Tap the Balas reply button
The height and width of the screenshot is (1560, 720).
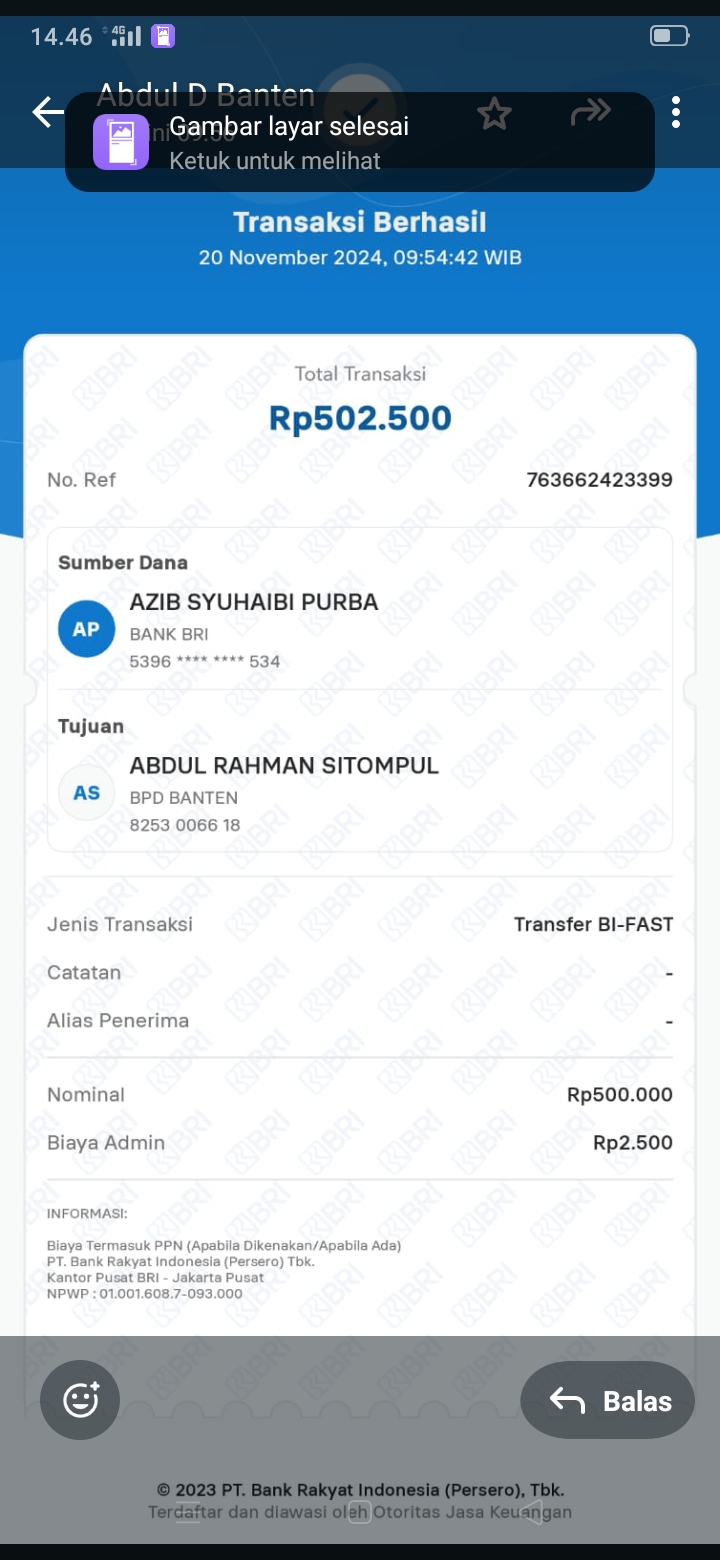pos(607,1400)
